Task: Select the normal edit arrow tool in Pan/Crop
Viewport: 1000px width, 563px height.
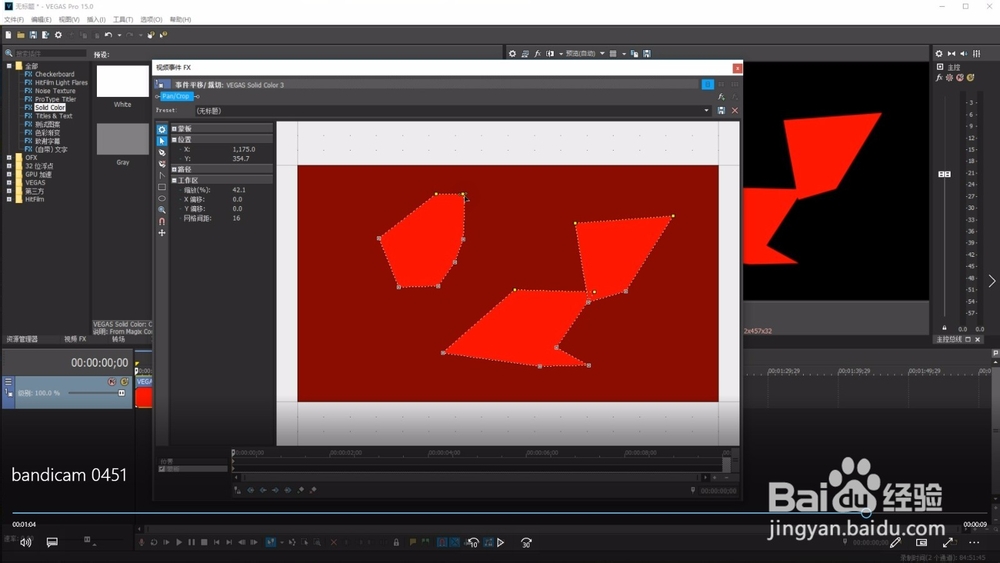Action: click(x=162, y=141)
